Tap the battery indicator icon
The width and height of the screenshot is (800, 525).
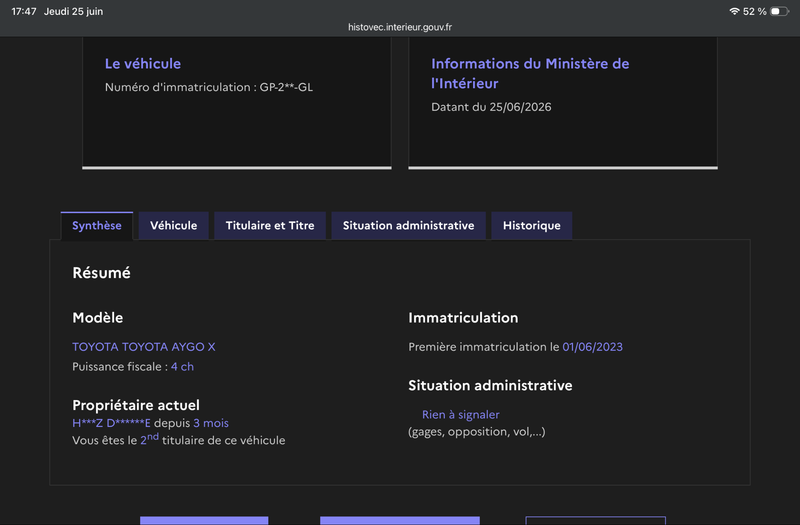[x=780, y=11]
